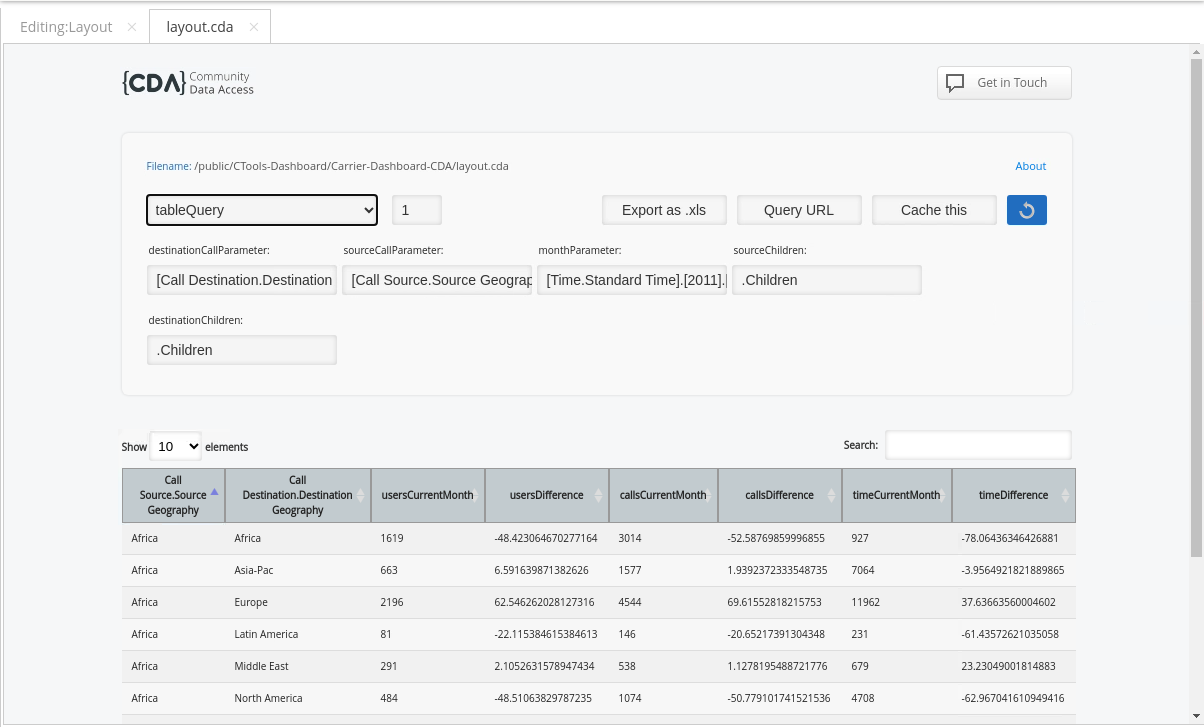The width and height of the screenshot is (1204, 727).
Task: Focus the table Search input field
Action: 977,445
